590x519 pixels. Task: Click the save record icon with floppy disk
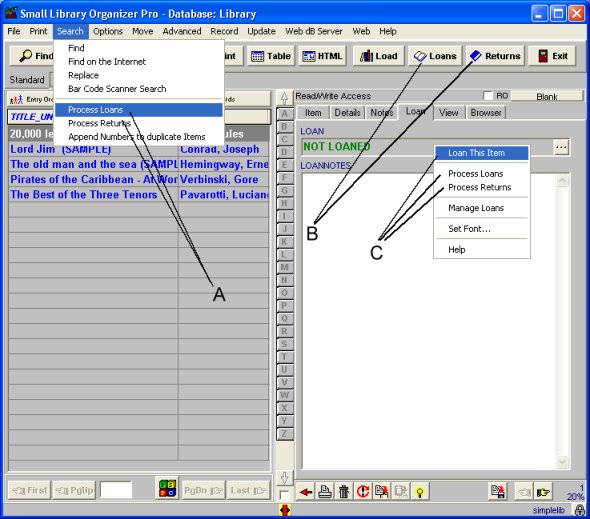tap(497, 492)
